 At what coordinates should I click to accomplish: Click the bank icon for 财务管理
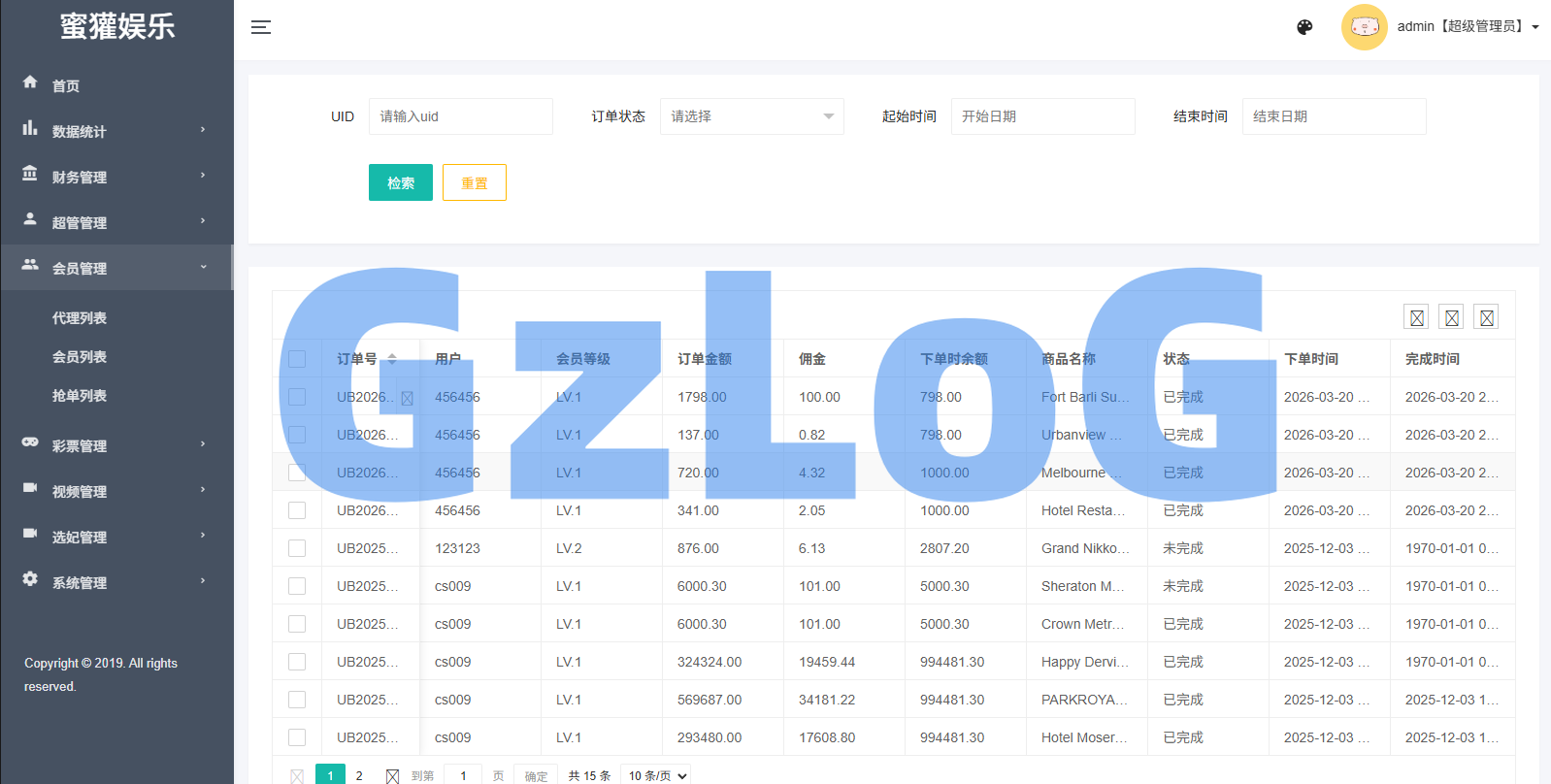pyautogui.click(x=30, y=174)
